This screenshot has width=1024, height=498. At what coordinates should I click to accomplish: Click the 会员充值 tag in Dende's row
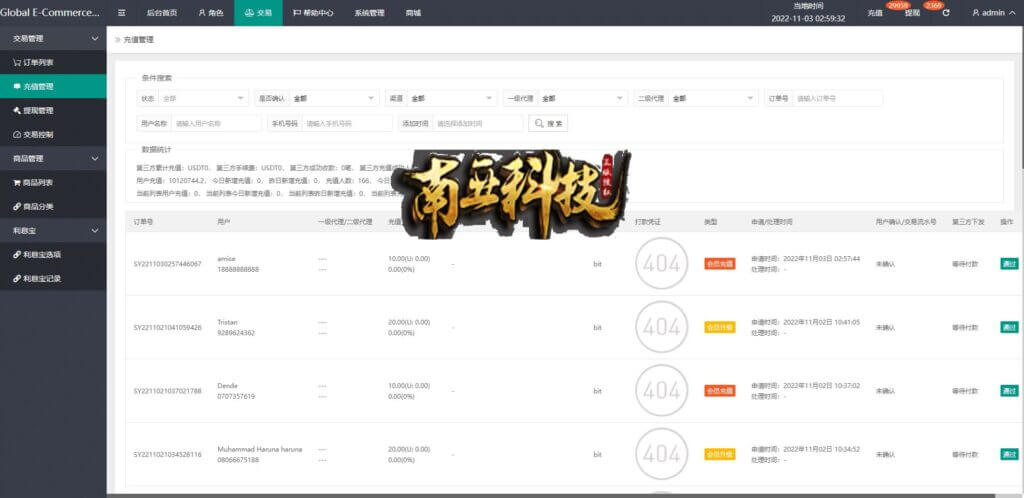tap(720, 390)
